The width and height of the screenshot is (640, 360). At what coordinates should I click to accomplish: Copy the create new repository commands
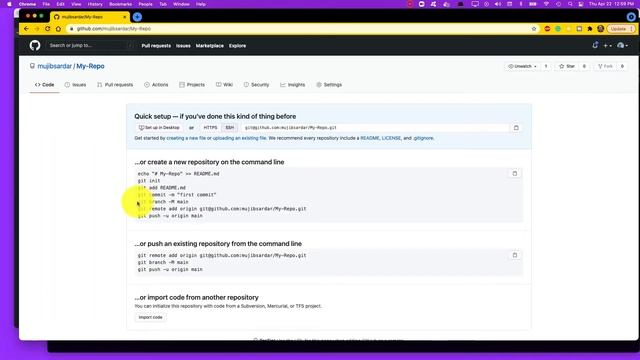(515, 173)
